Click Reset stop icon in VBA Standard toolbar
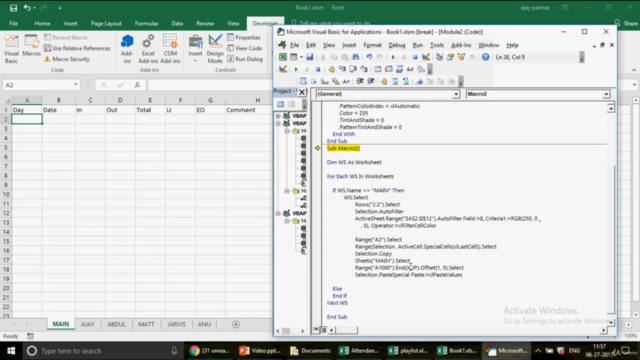 click(415, 57)
